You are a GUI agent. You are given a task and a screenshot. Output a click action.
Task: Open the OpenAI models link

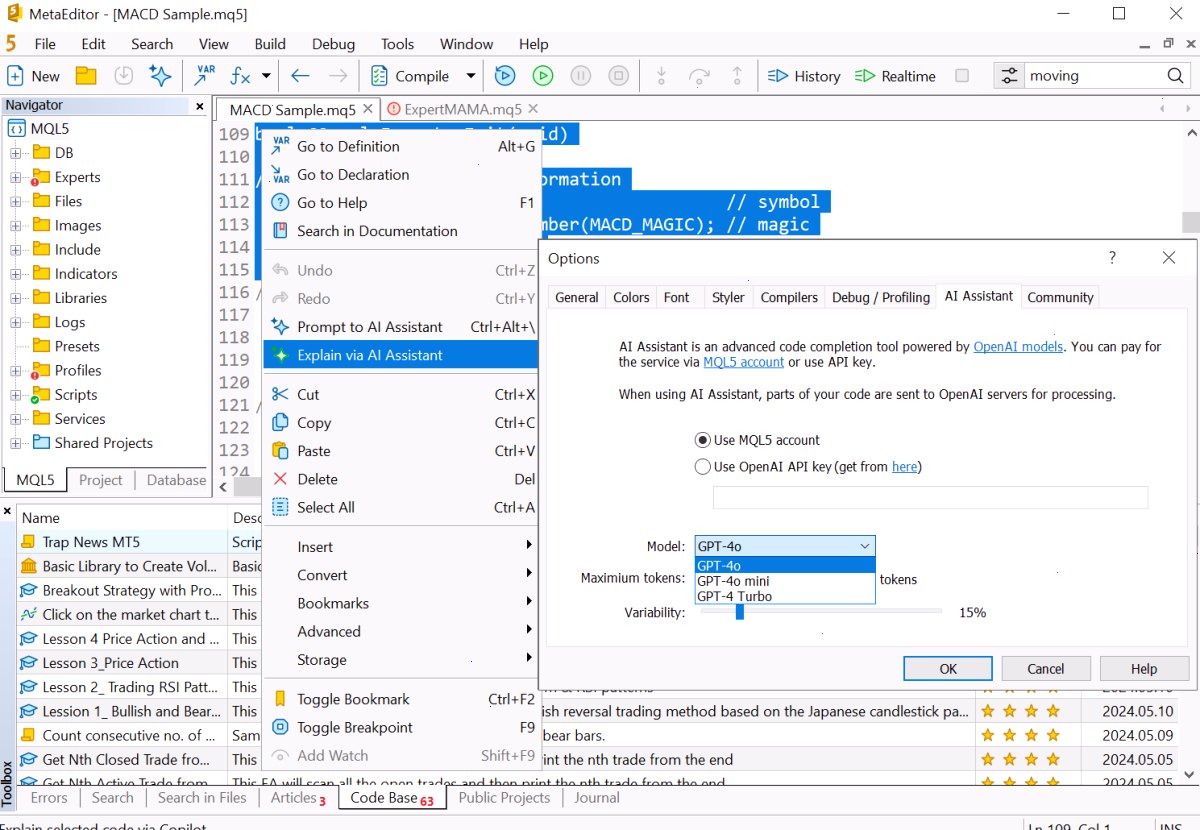pyautogui.click(x=1018, y=347)
